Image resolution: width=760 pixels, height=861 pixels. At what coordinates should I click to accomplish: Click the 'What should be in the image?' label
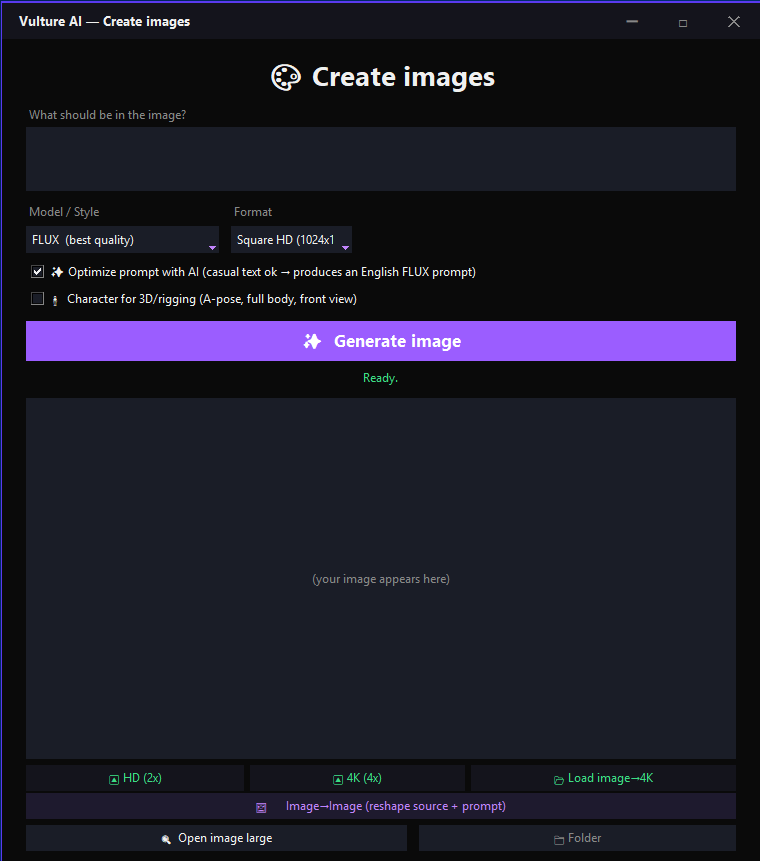point(108,115)
